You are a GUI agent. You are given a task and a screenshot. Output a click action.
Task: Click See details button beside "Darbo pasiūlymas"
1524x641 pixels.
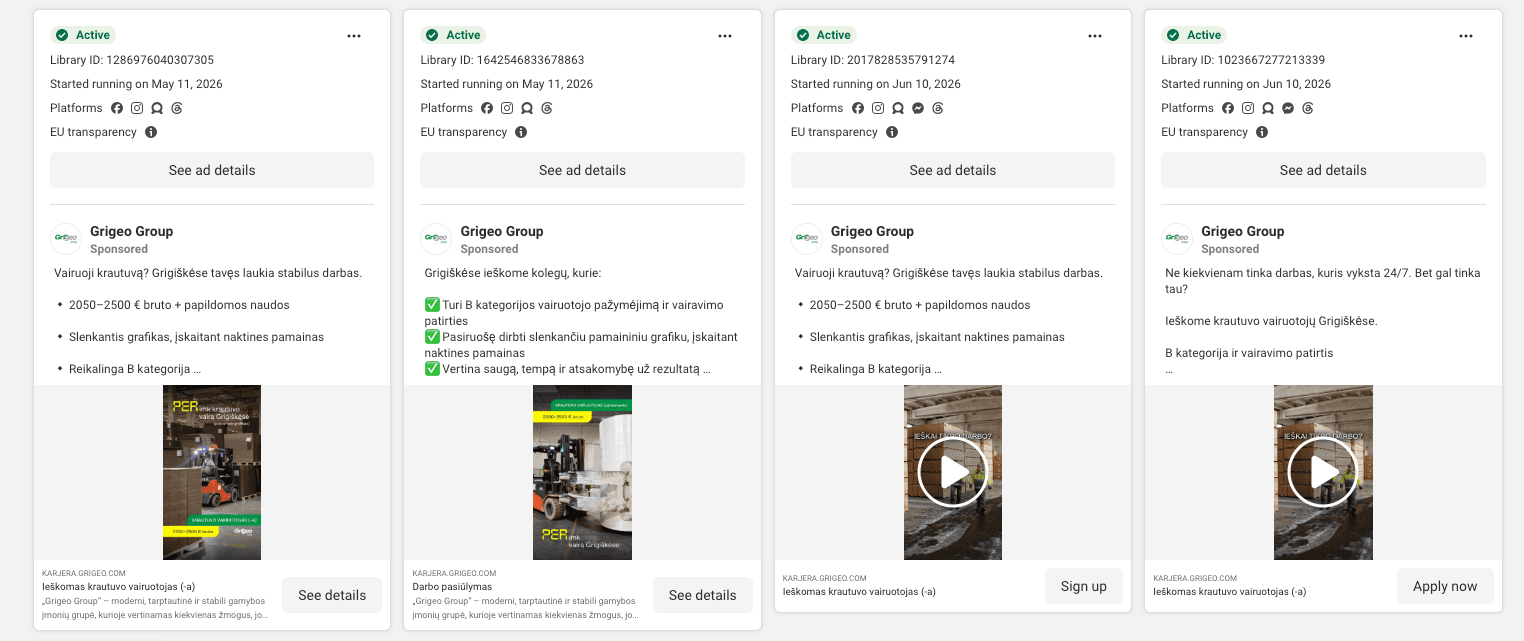pyautogui.click(x=702, y=595)
